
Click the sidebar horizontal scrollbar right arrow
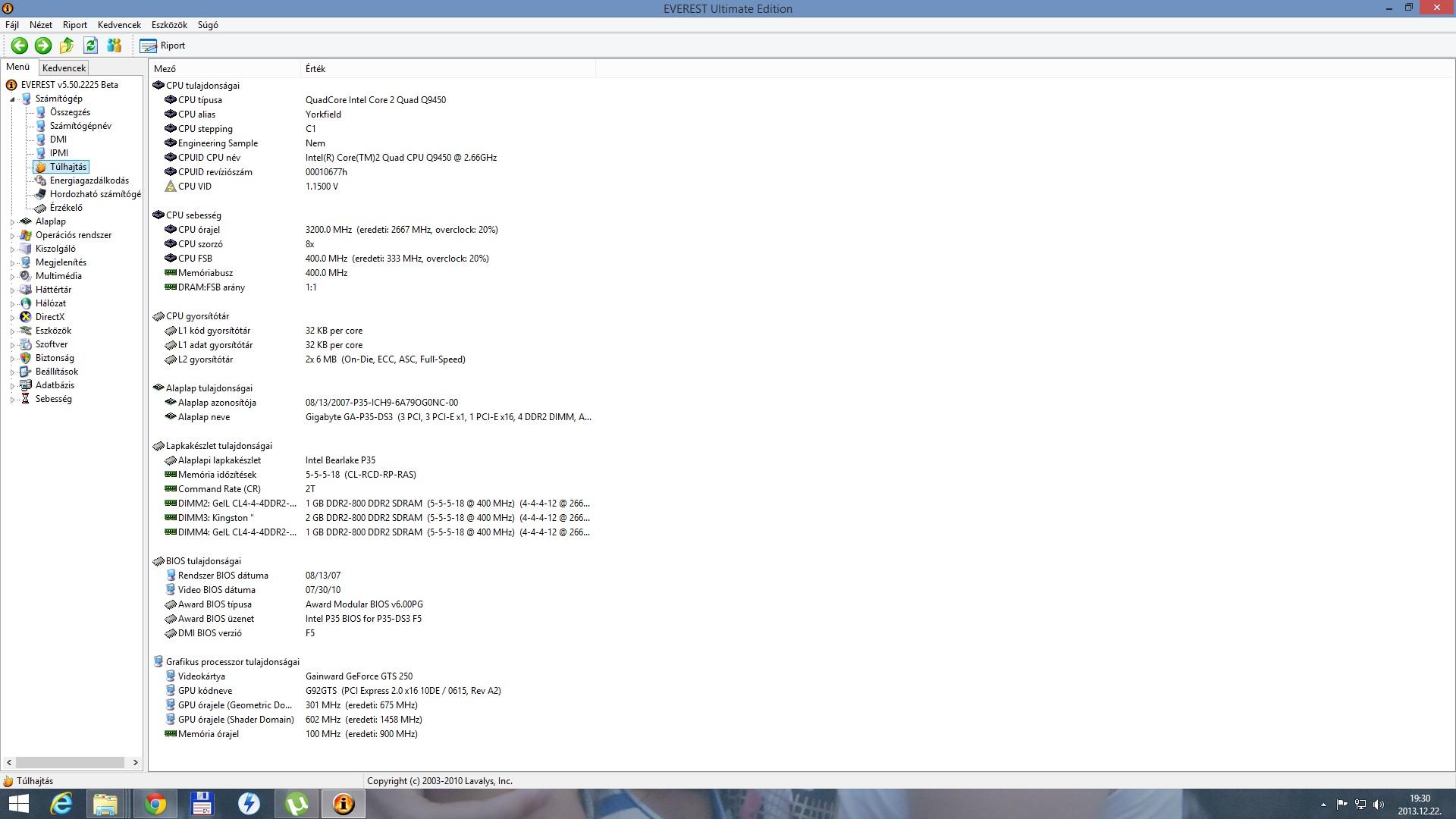[136, 763]
